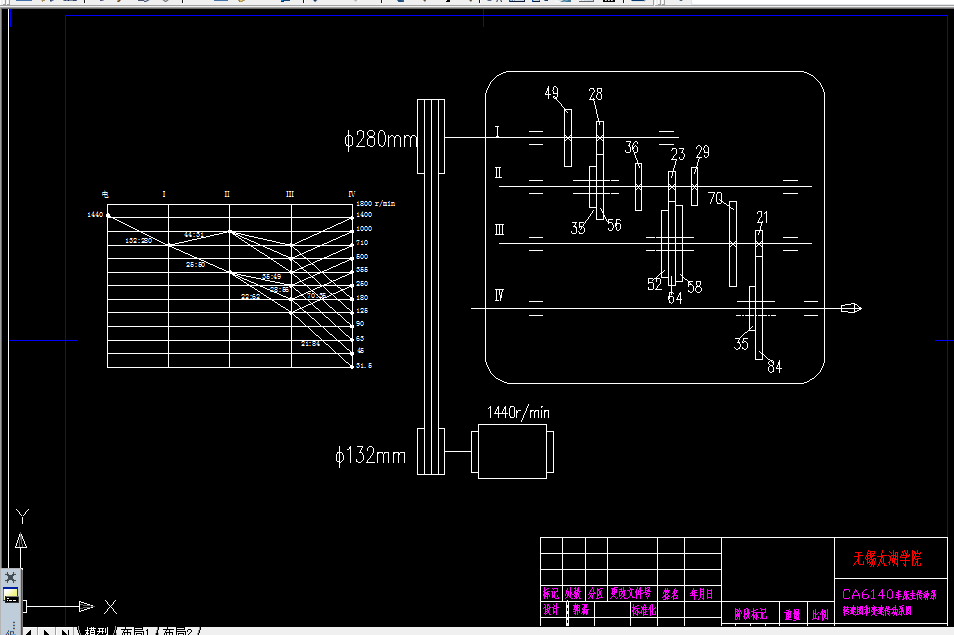Select gear tooth label 29
954x635 pixels.
pos(702,152)
